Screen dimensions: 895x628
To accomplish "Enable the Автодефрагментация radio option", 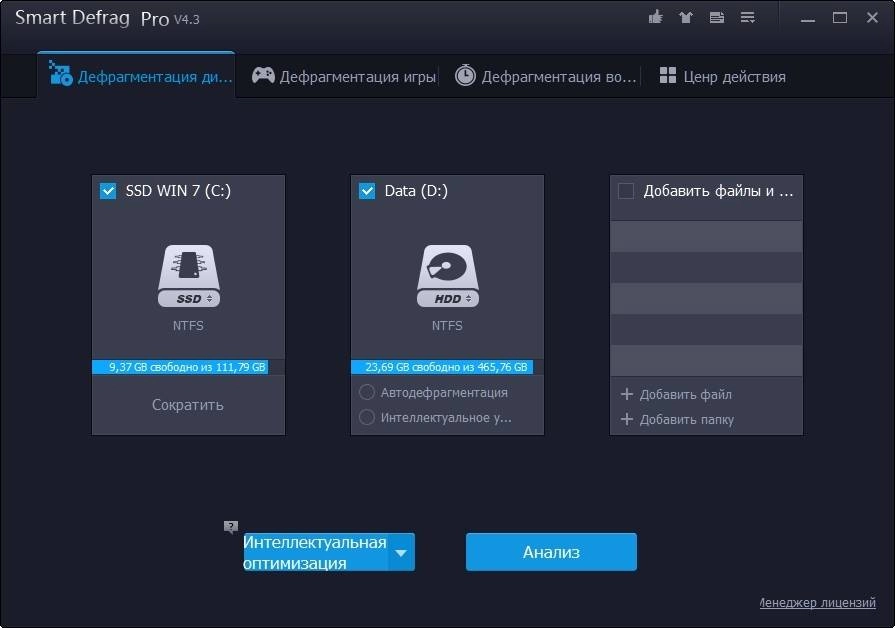I will pyautogui.click(x=366, y=392).
